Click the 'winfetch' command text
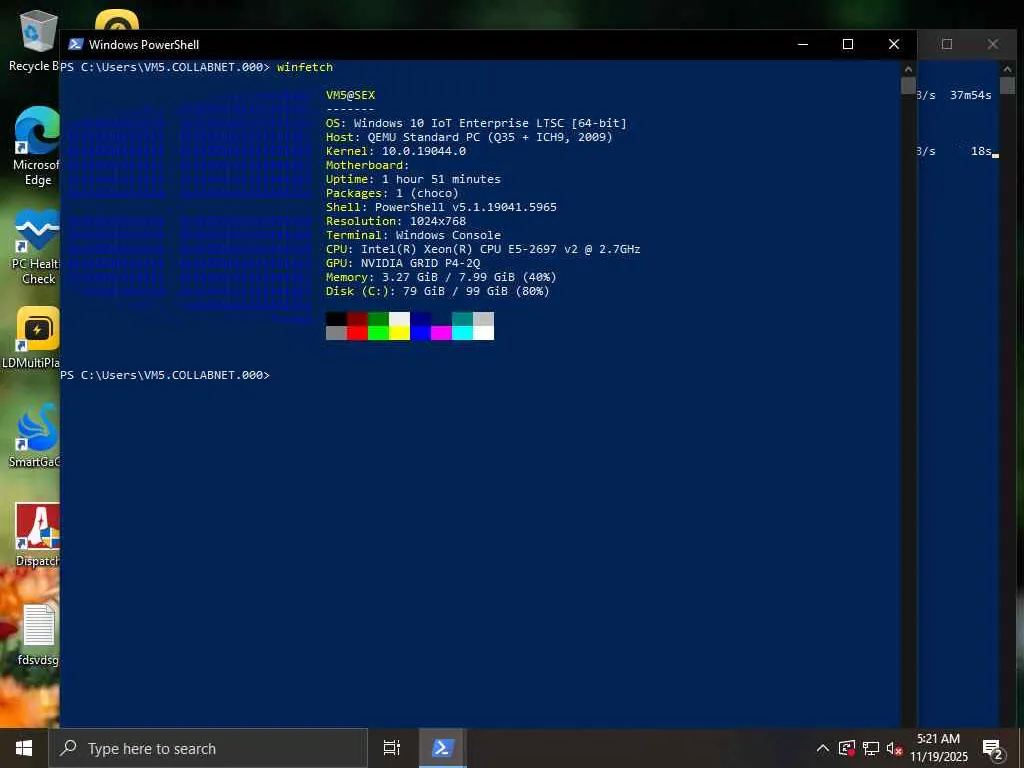 point(305,67)
